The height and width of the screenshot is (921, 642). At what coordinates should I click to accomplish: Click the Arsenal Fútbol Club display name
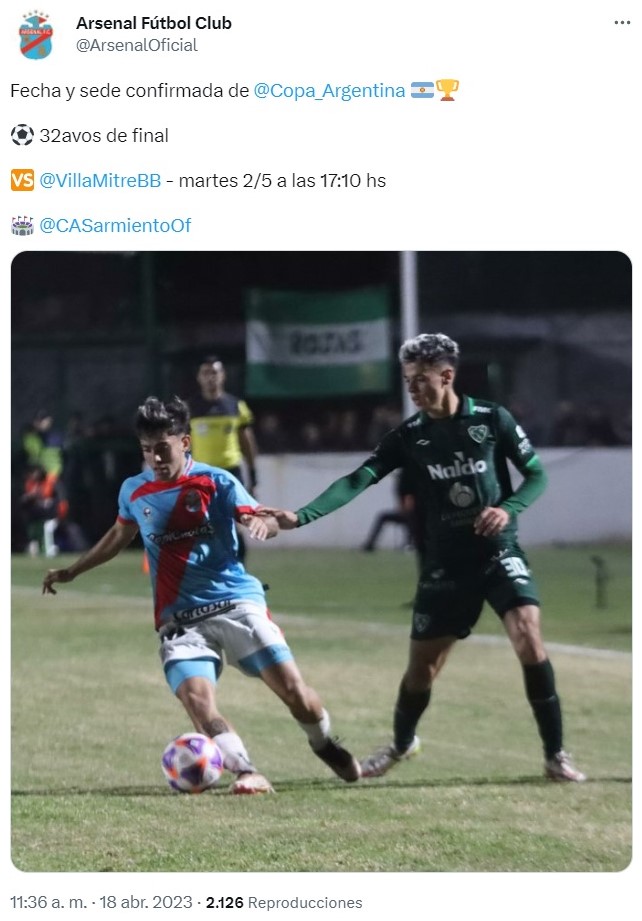154,23
